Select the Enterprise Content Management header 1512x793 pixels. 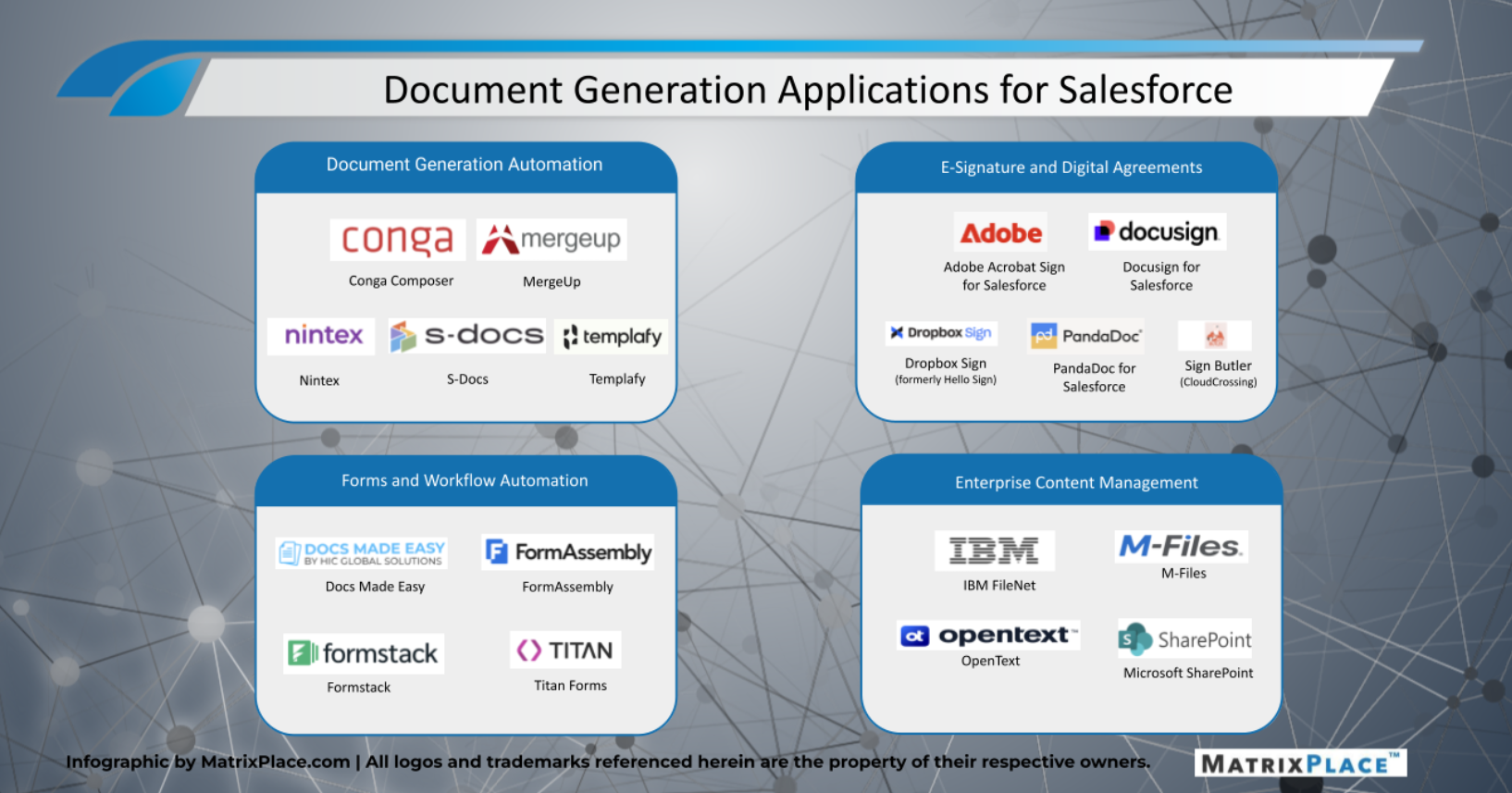pos(1076,483)
